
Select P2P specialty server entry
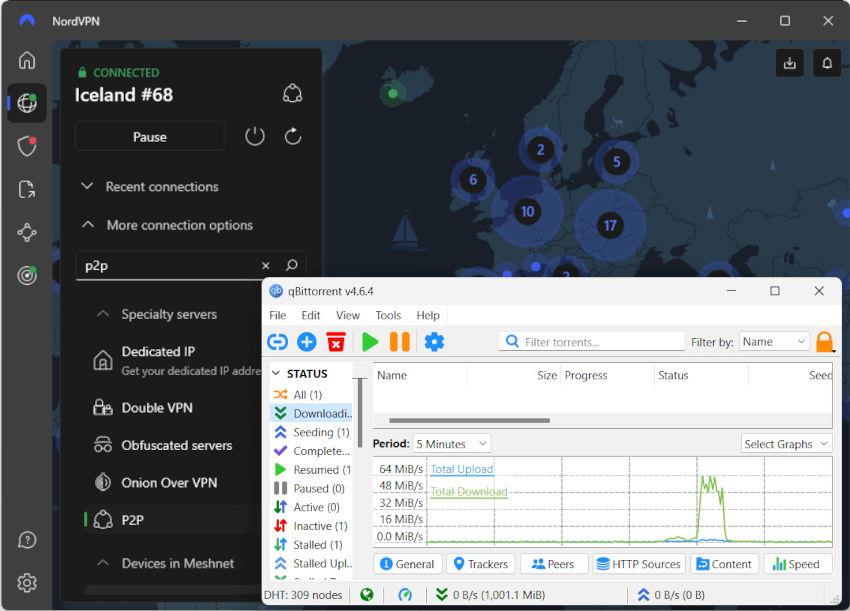173,520
